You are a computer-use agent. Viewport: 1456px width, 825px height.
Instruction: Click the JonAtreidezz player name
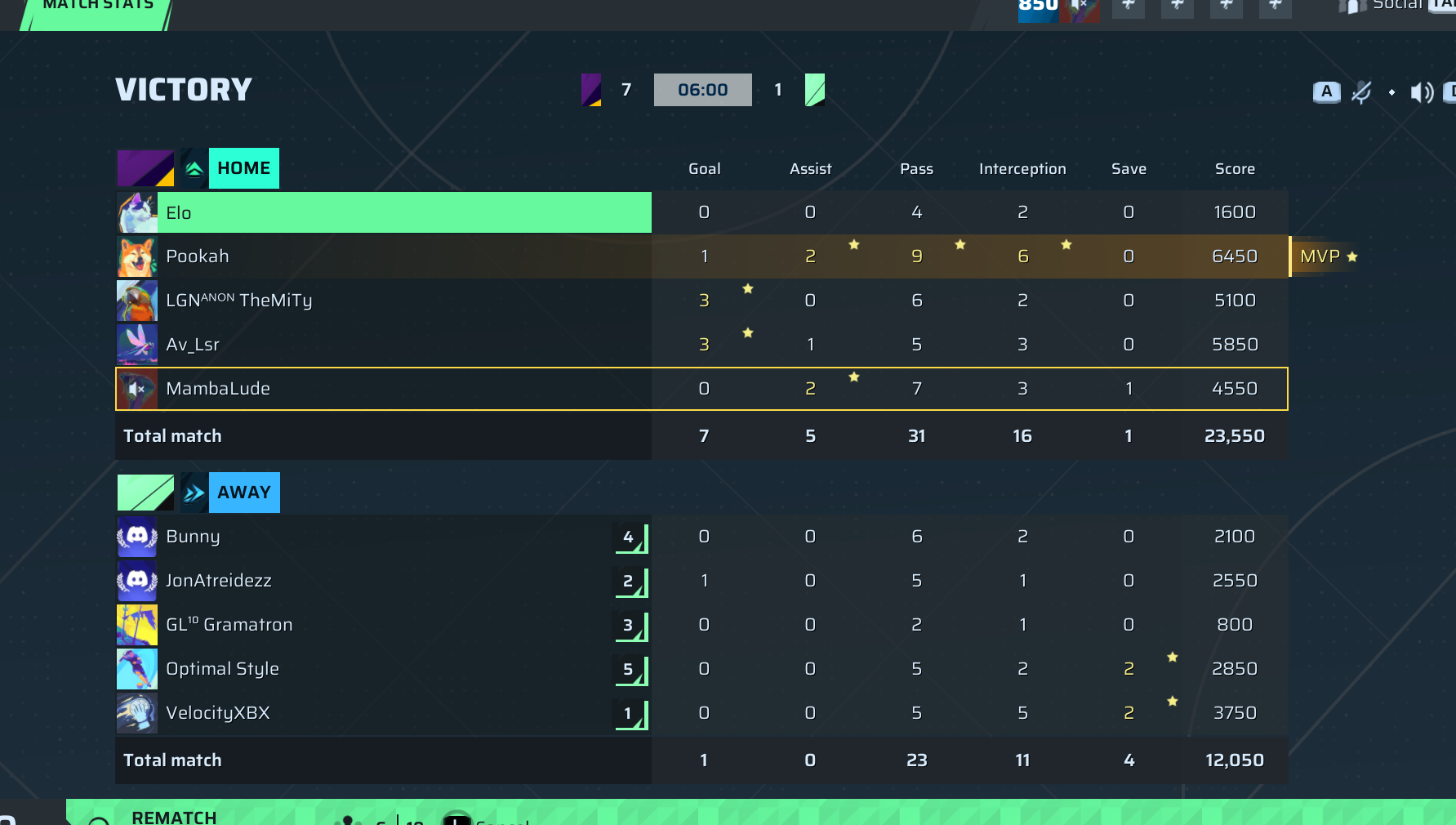click(219, 581)
